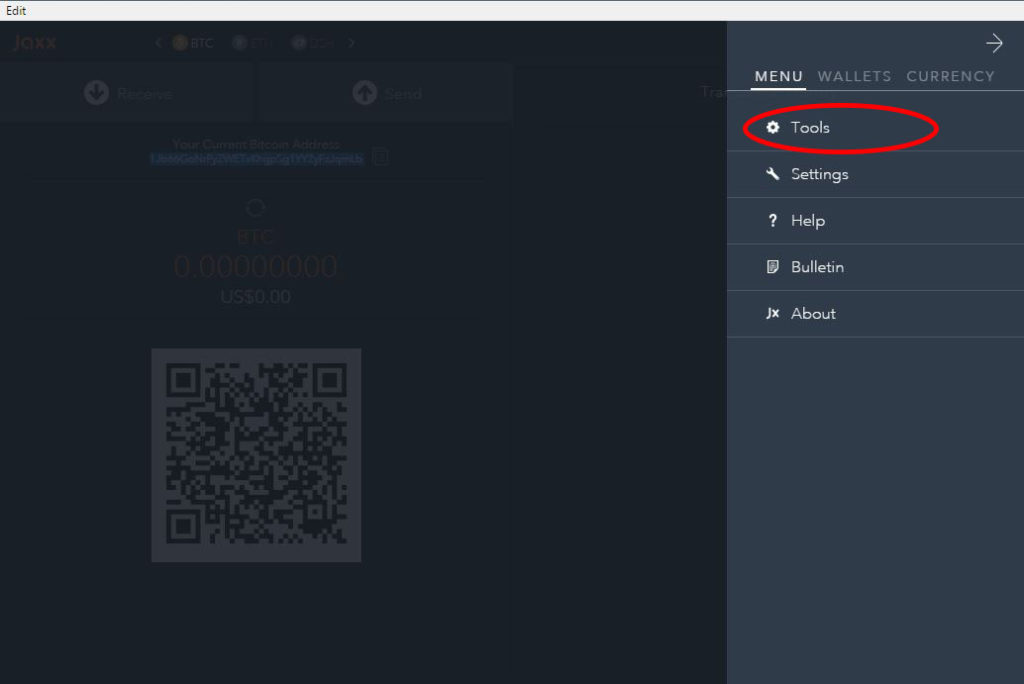Click the question mark Help icon
This screenshot has height=684, width=1024.
tap(773, 221)
